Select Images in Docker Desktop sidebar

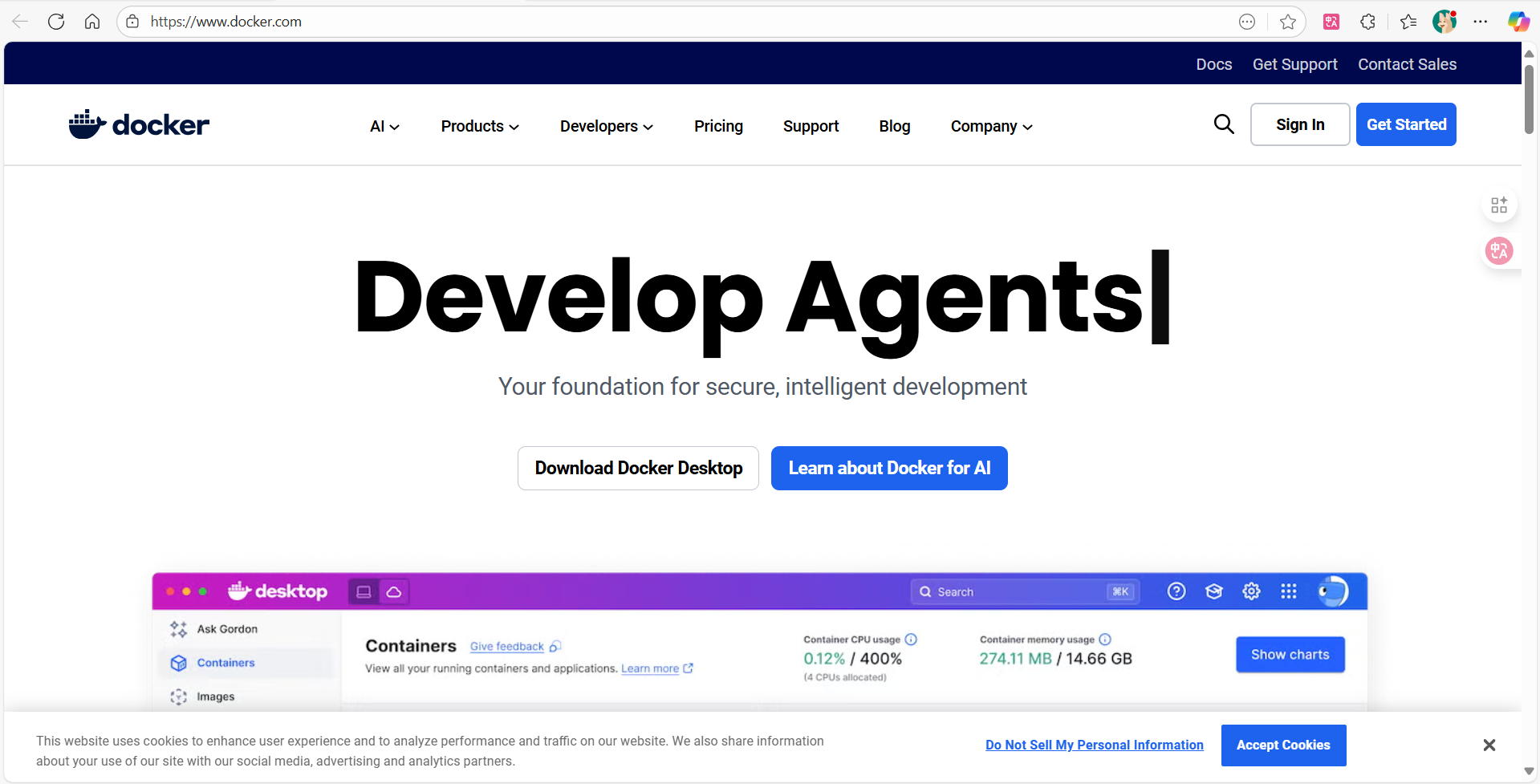216,697
